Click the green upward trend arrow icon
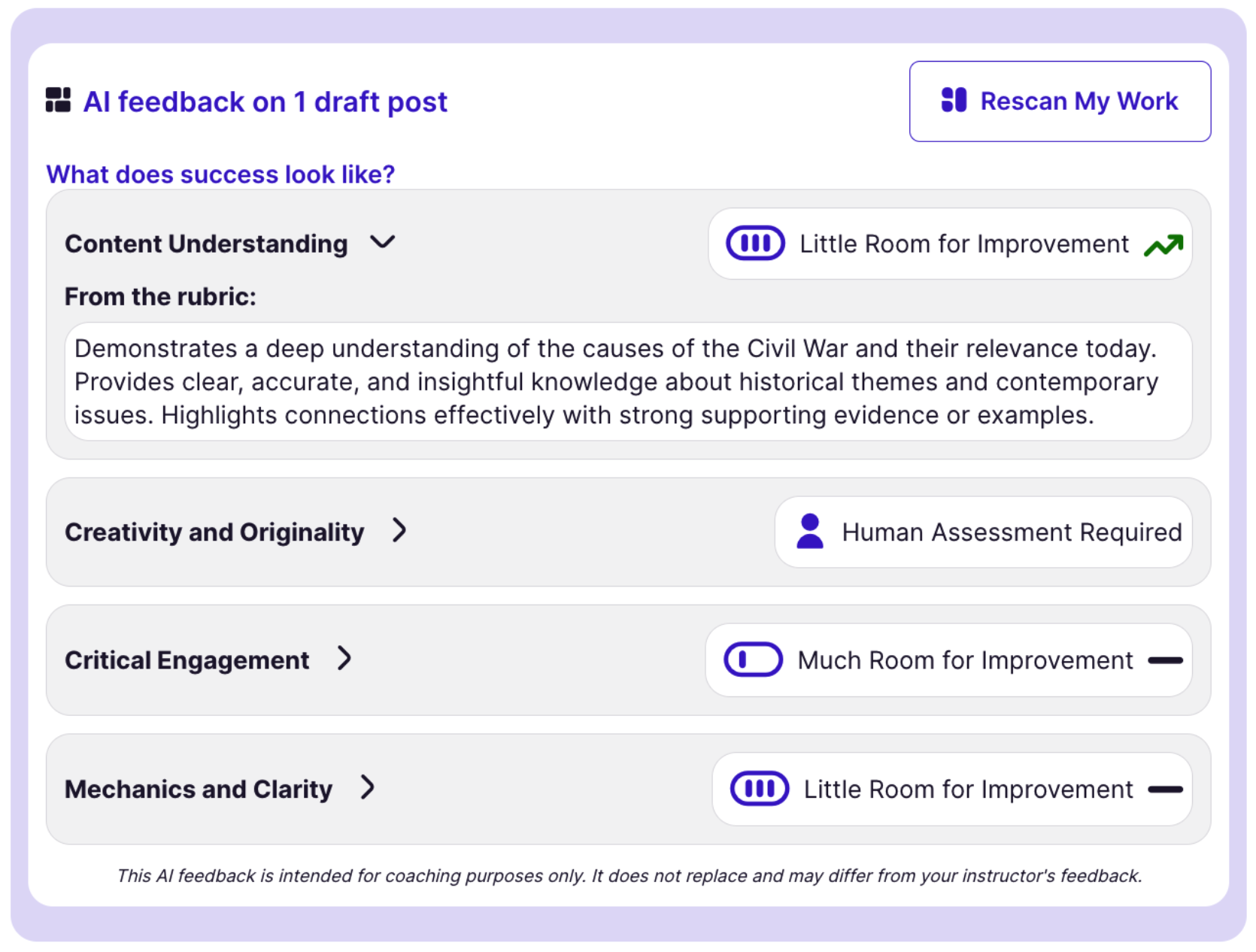 (x=1163, y=245)
